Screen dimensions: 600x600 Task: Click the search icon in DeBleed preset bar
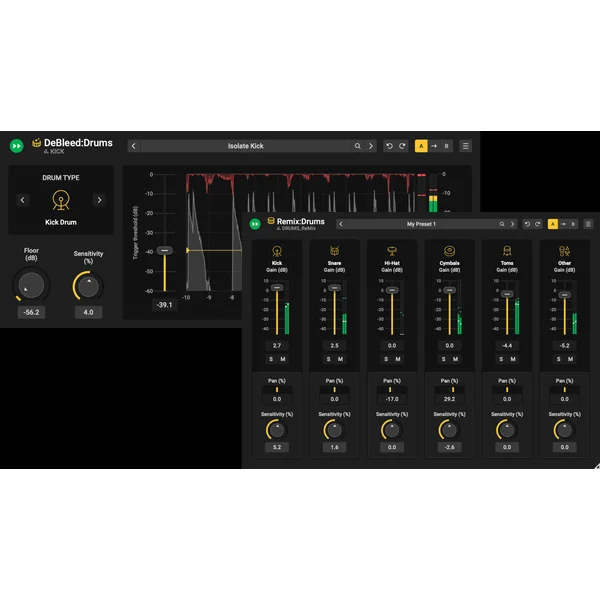coord(357,146)
